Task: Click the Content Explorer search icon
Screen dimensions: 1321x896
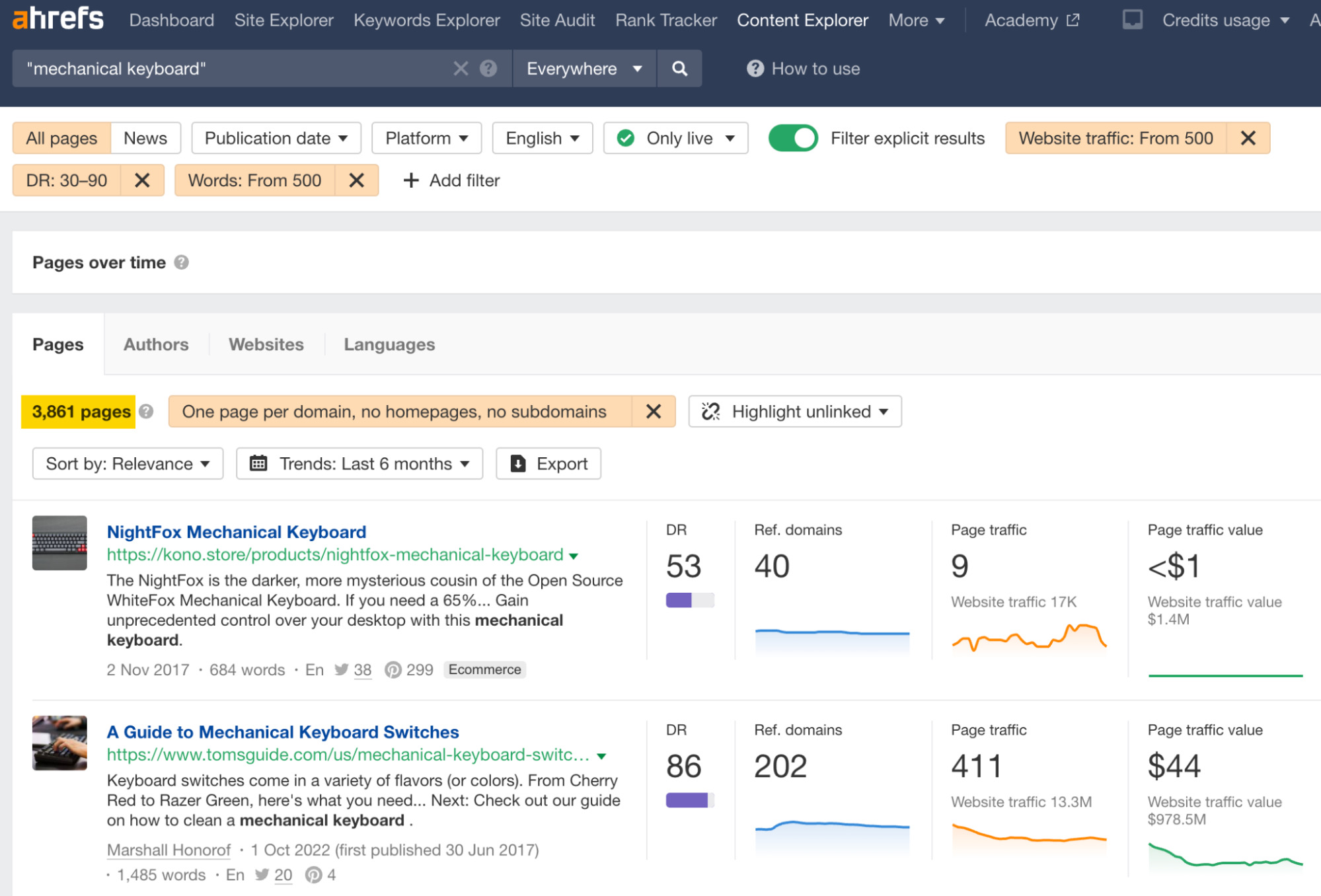Action: click(680, 68)
